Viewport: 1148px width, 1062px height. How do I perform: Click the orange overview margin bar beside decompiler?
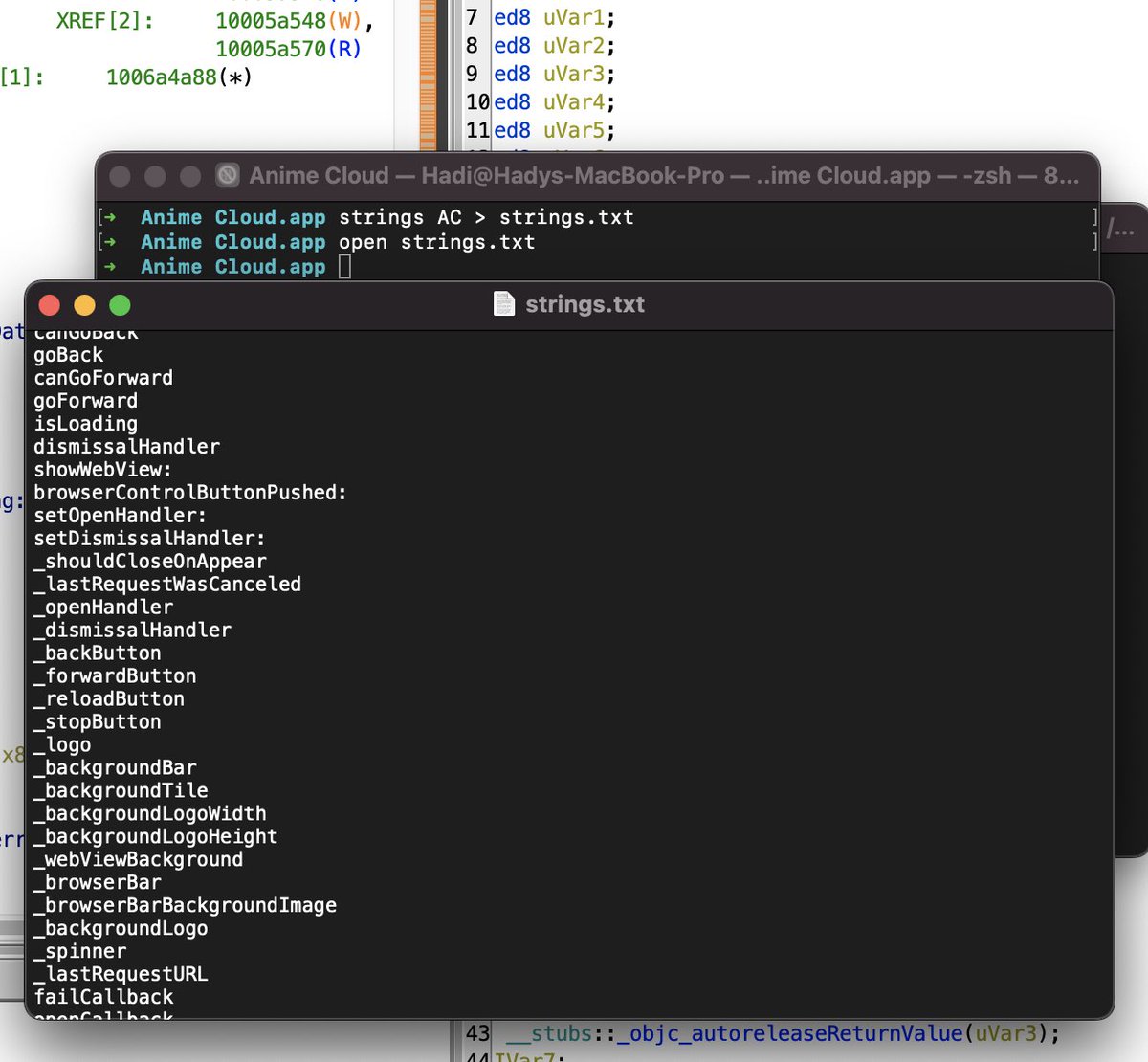(x=428, y=75)
